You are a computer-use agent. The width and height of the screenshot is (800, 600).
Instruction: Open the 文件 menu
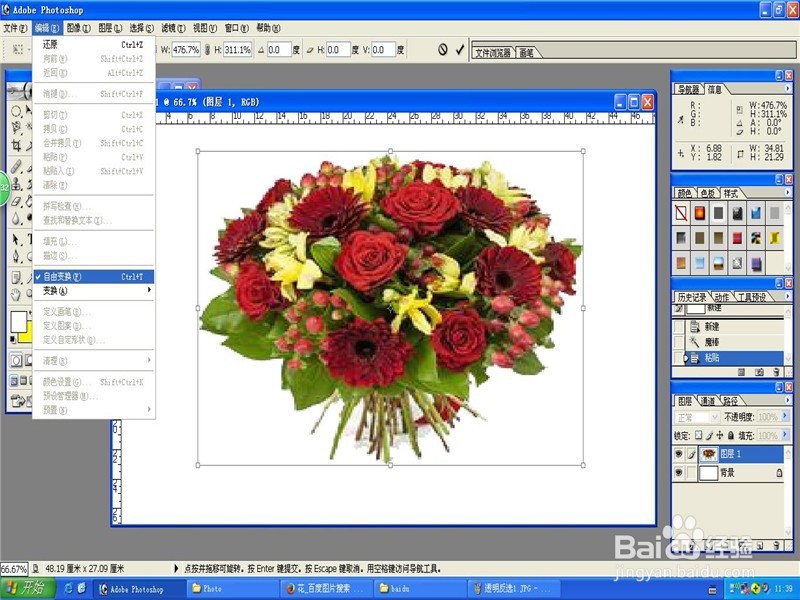pyautogui.click(x=15, y=28)
